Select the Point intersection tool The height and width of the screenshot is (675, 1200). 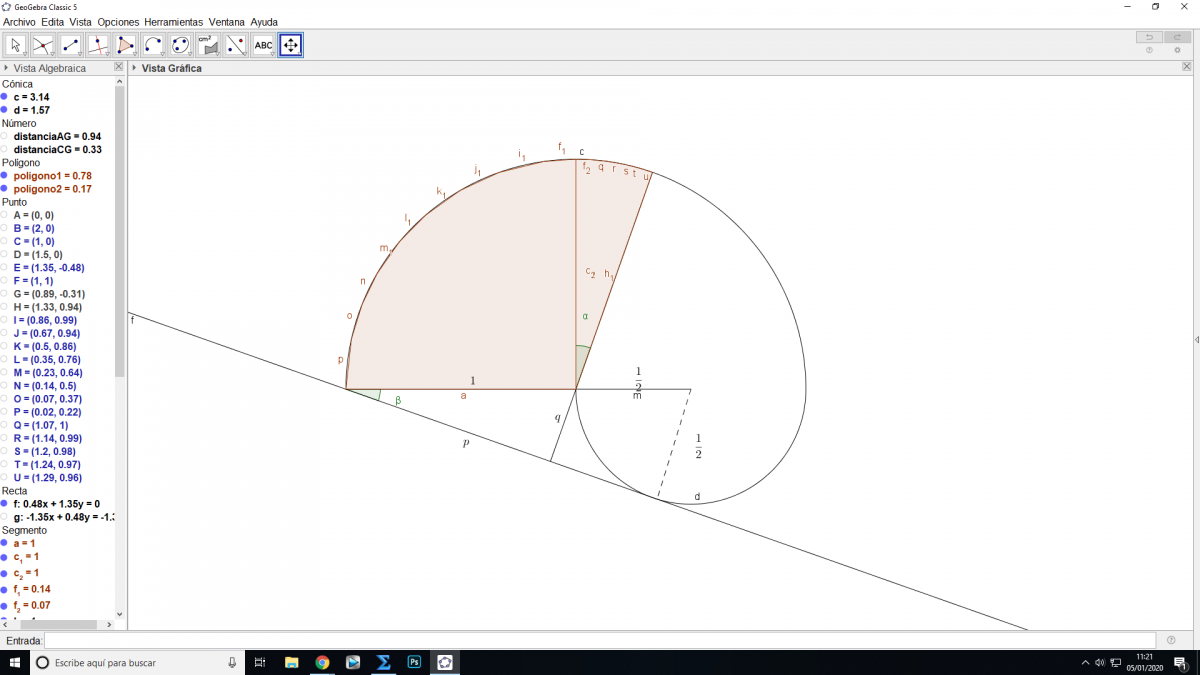coord(43,45)
